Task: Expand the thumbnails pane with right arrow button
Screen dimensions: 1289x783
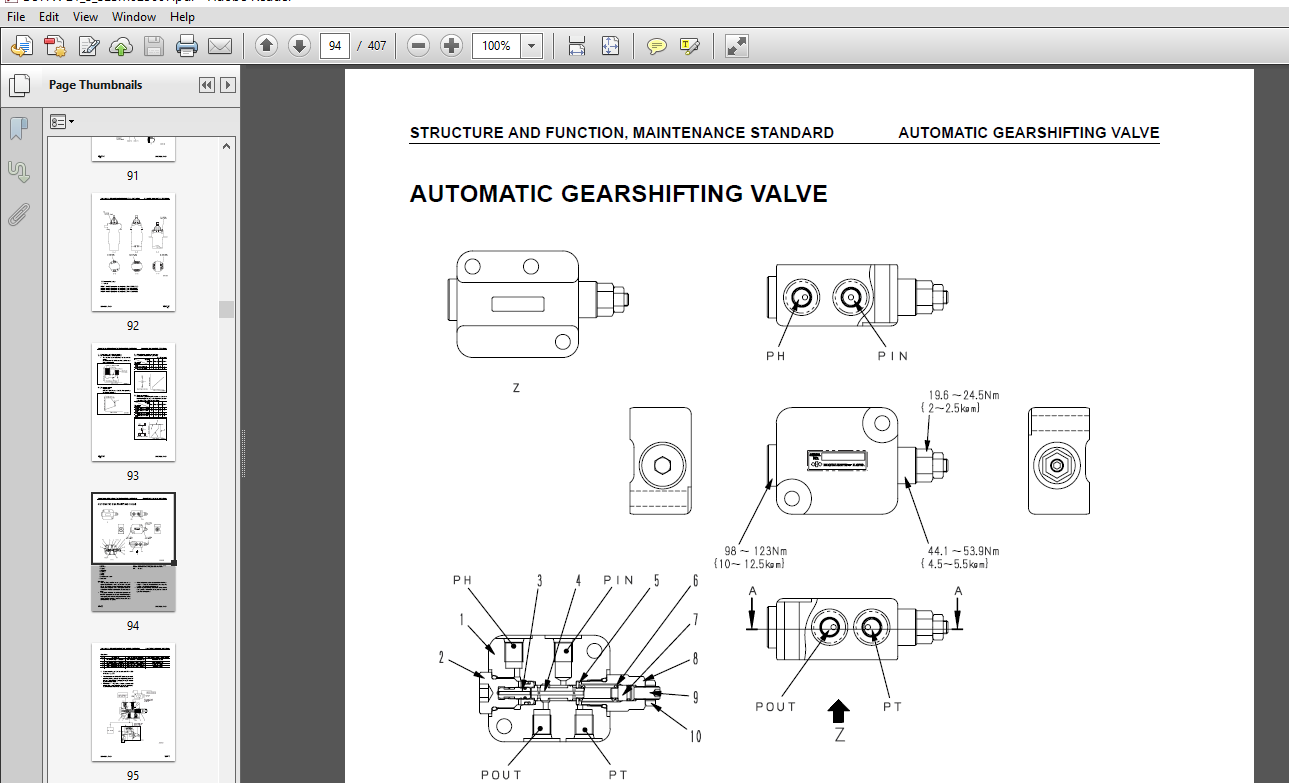Action: [x=228, y=85]
